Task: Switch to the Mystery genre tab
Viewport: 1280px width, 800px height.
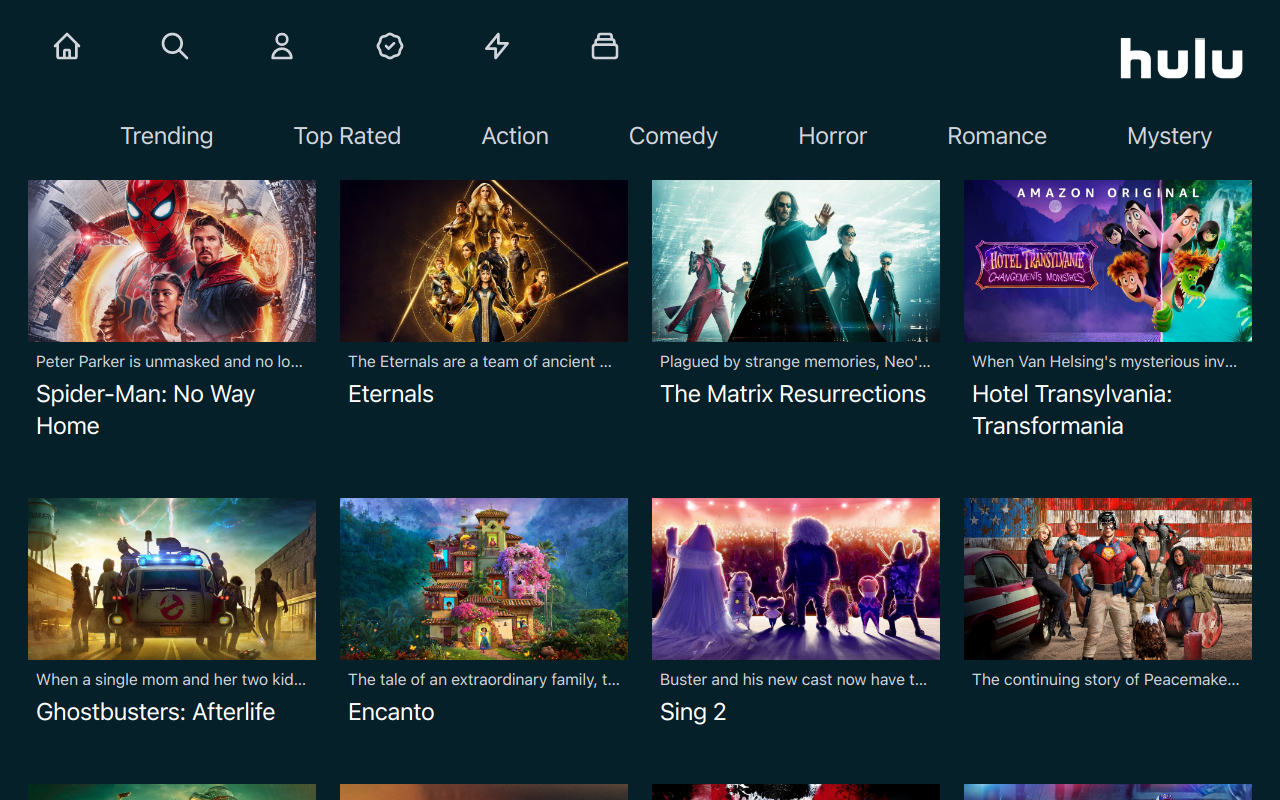Action: click(1169, 136)
